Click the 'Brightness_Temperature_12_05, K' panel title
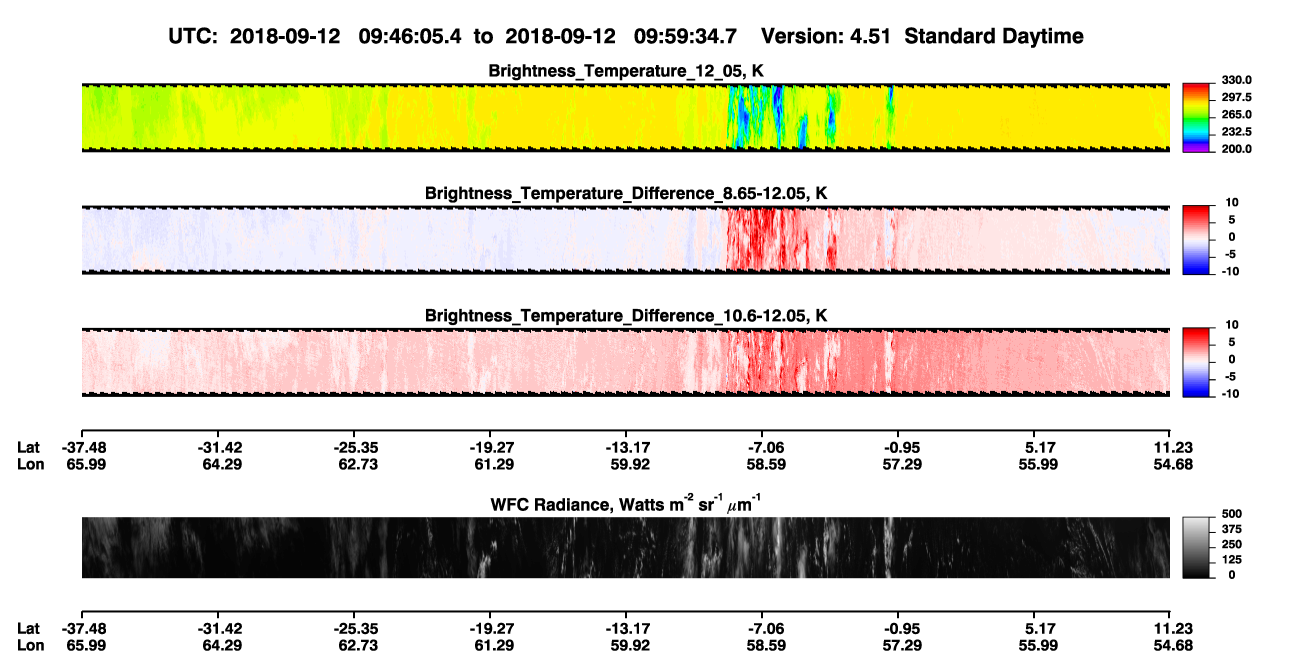The height and width of the screenshot is (667, 1300). coord(626,71)
